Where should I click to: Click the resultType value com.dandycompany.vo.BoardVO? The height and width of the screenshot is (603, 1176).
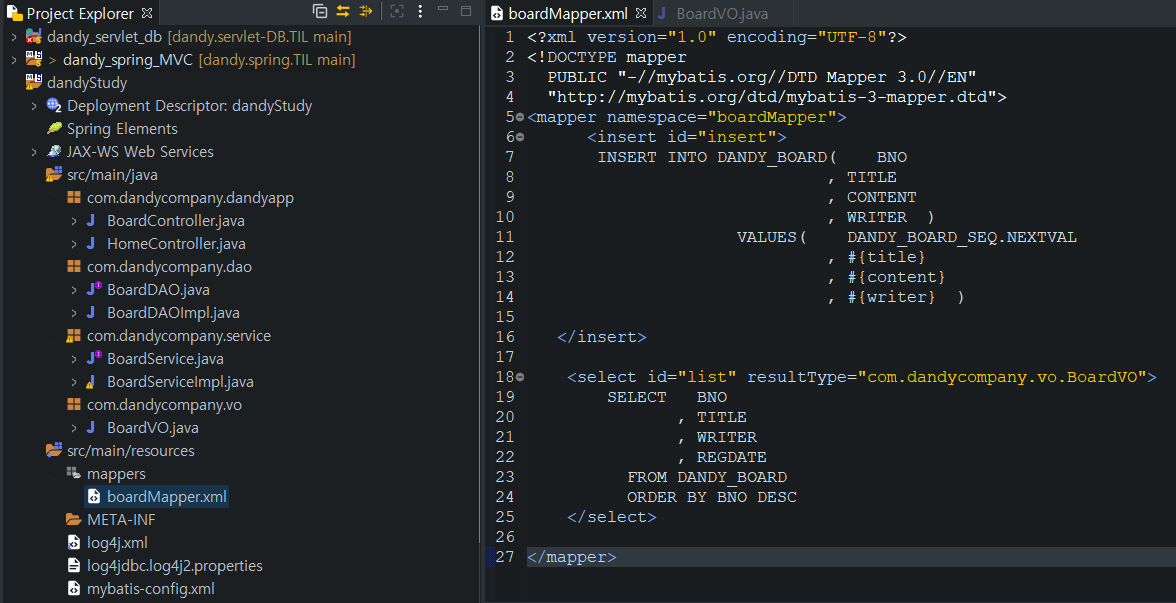pos(1002,377)
